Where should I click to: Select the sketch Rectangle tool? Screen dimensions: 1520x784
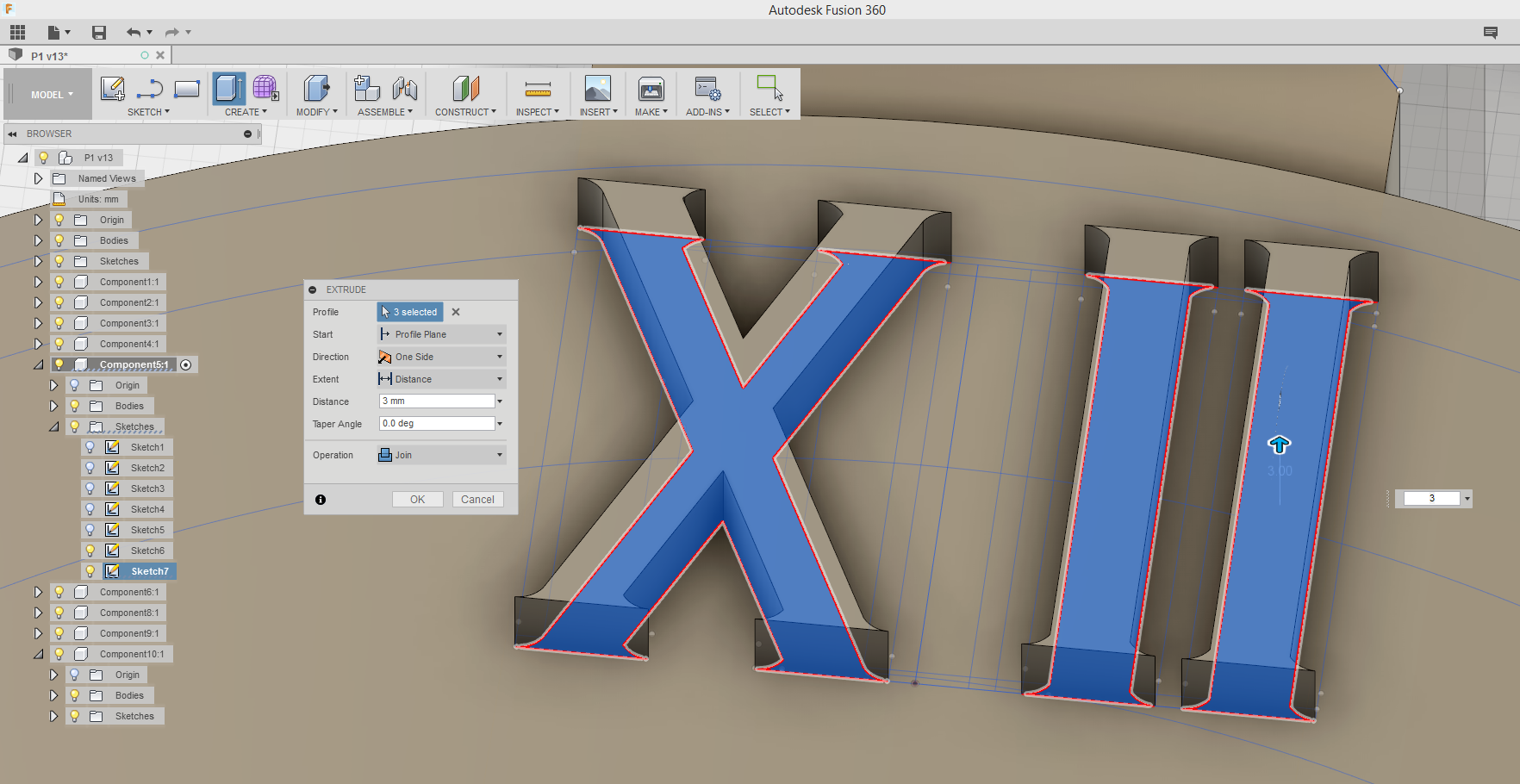click(187, 88)
